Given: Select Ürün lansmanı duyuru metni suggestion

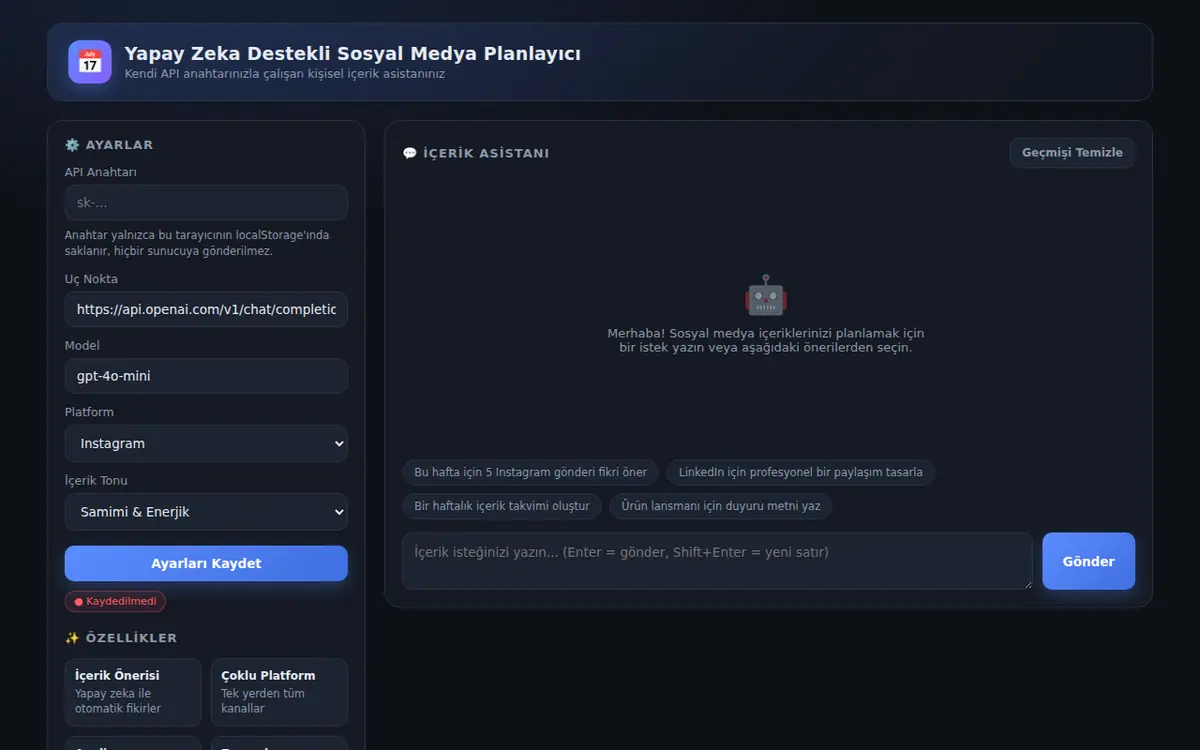Looking at the screenshot, I should pyautogui.click(x=721, y=506).
